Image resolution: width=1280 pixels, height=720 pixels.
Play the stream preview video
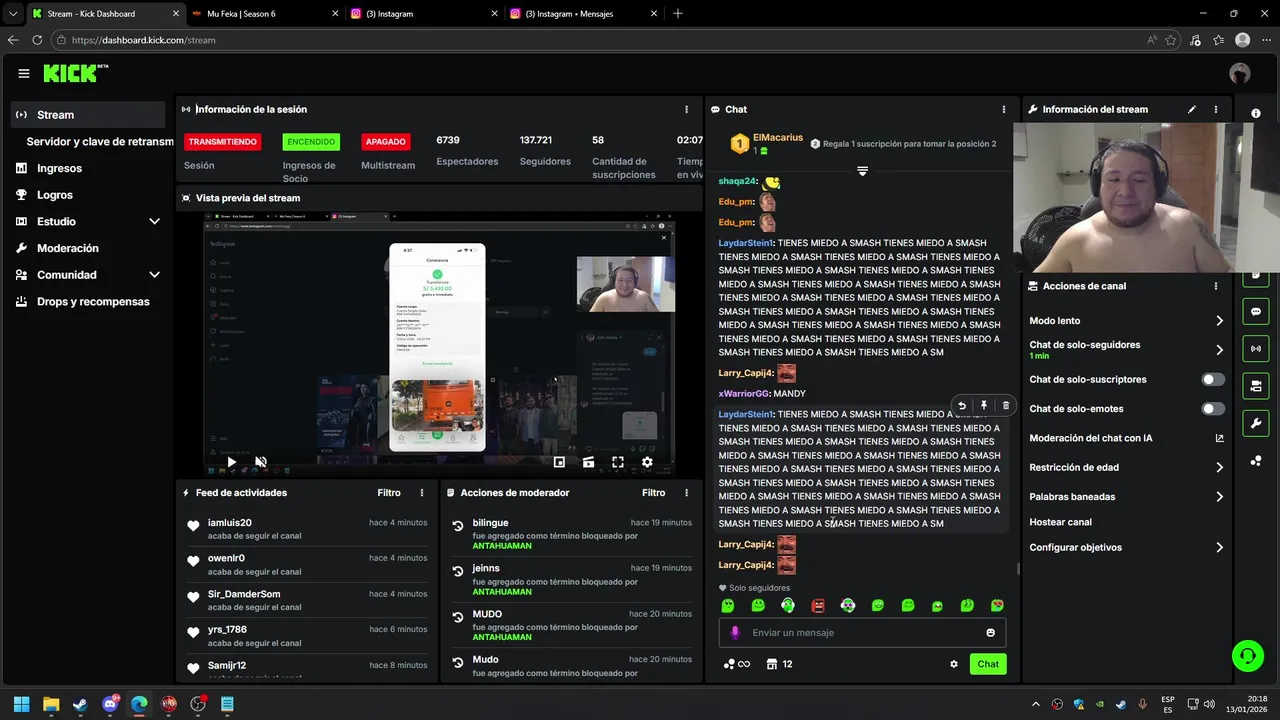pyautogui.click(x=231, y=462)
